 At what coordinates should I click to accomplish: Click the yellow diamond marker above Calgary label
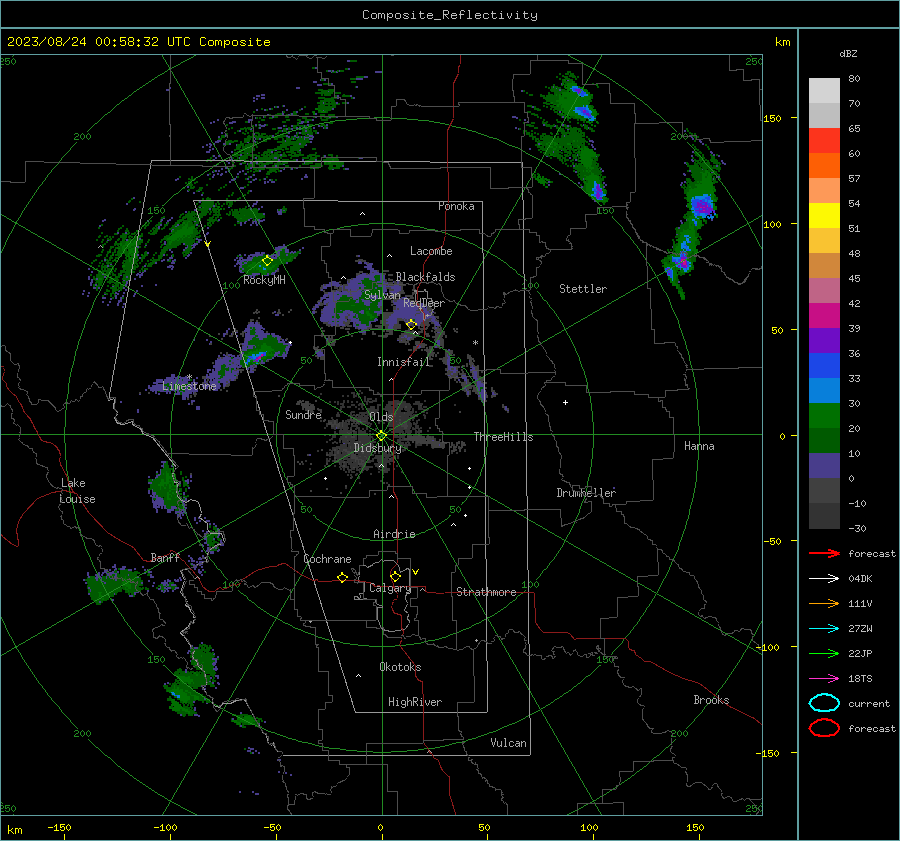point(395,576)
